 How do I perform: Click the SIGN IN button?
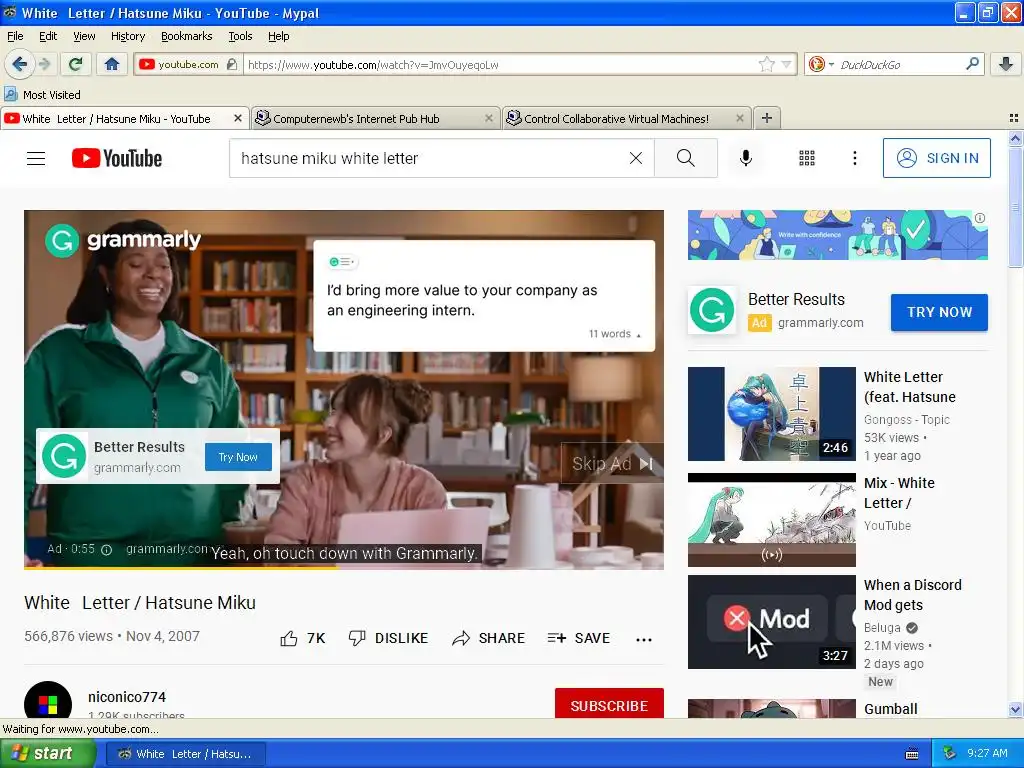(x=936, y=158)
